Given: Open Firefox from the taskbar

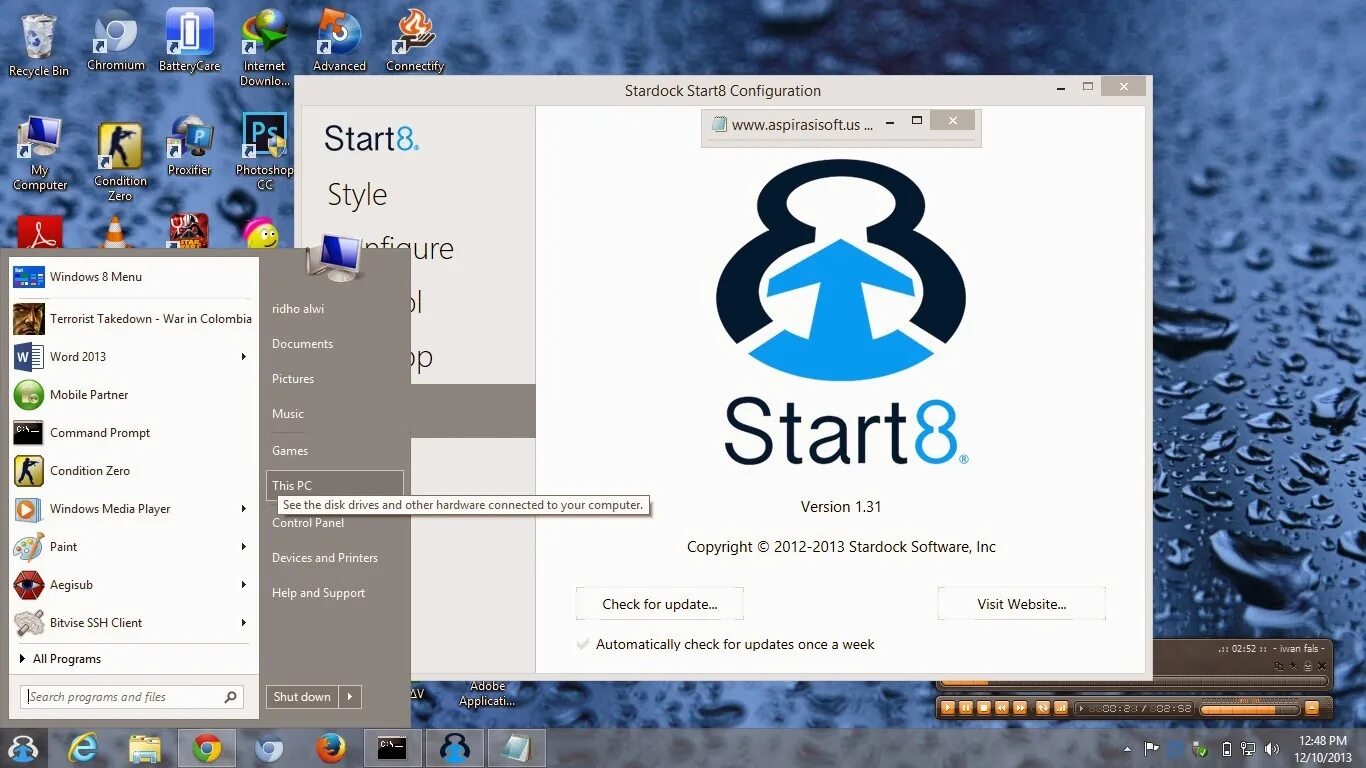Looking at the screenshot, I should pyautogui.click(x=330, y=748).
